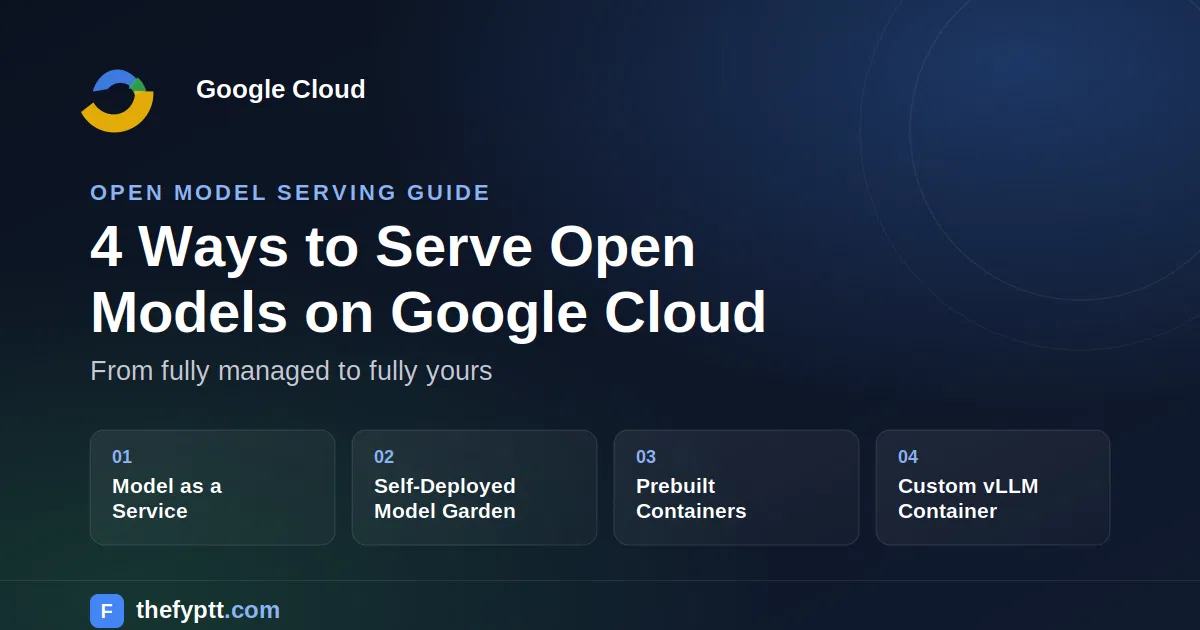The width and height of the screenshot is (1200, 630).
Task: Open the "Self-Deployed Model Garden" card
Action: [x=474, y=487]
